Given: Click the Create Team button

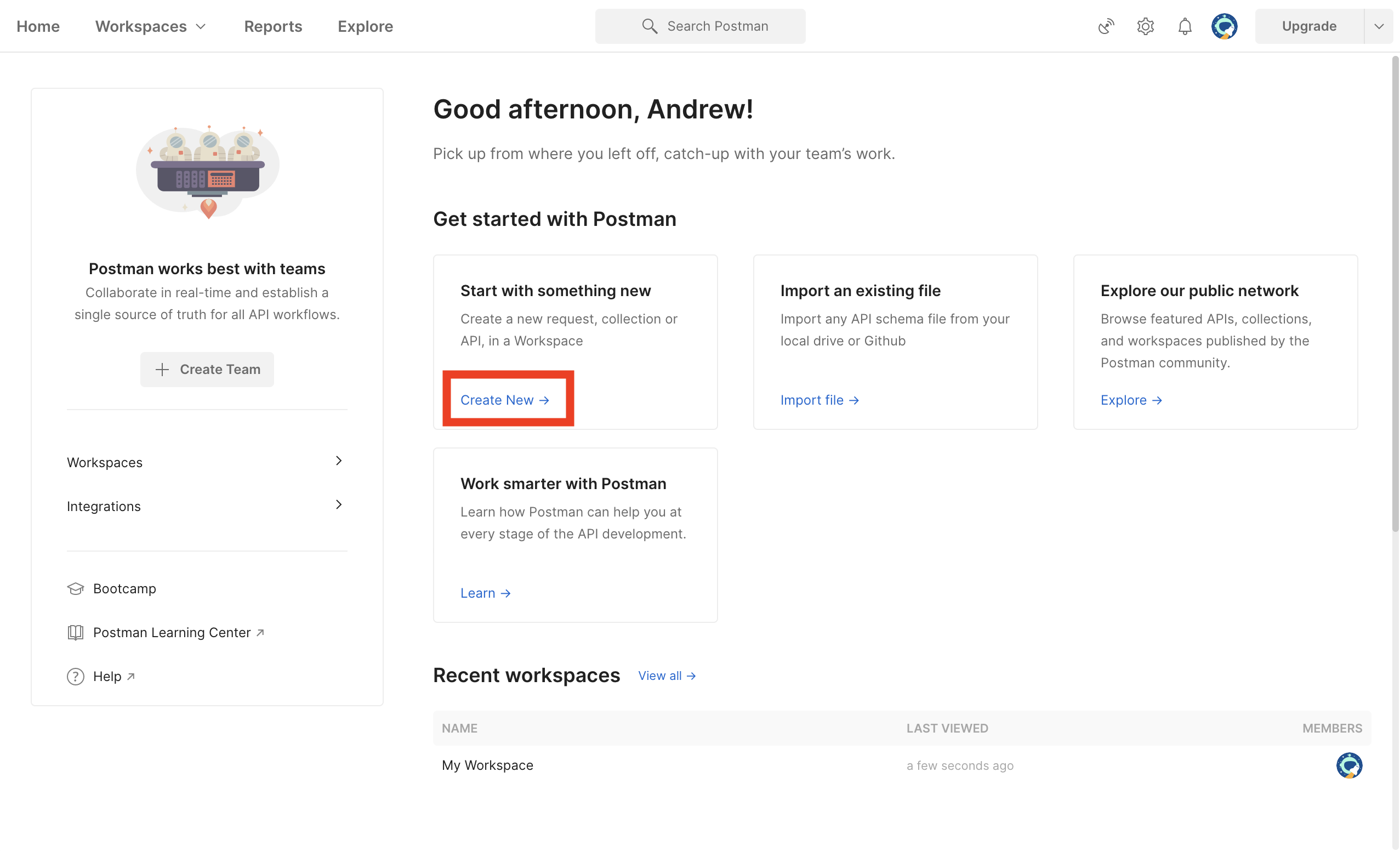Looking at the screenshot, I should [207, 370].
